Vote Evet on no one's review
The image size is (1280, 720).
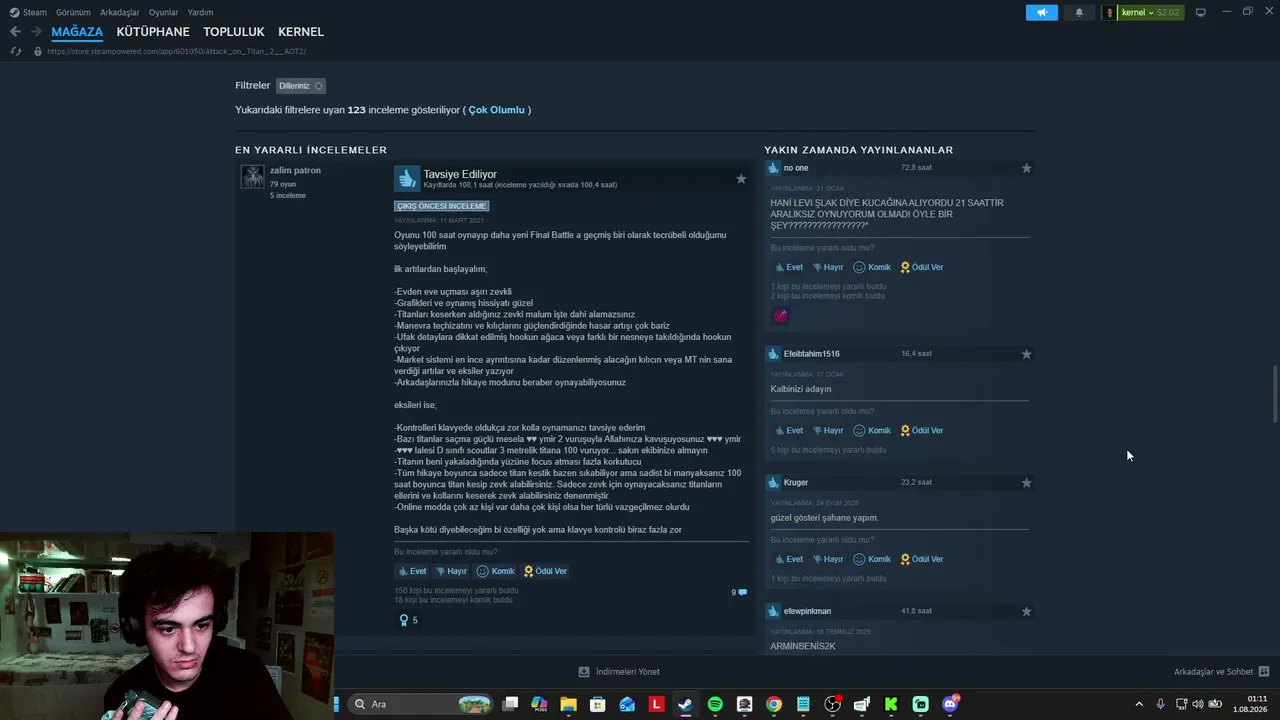789,268
